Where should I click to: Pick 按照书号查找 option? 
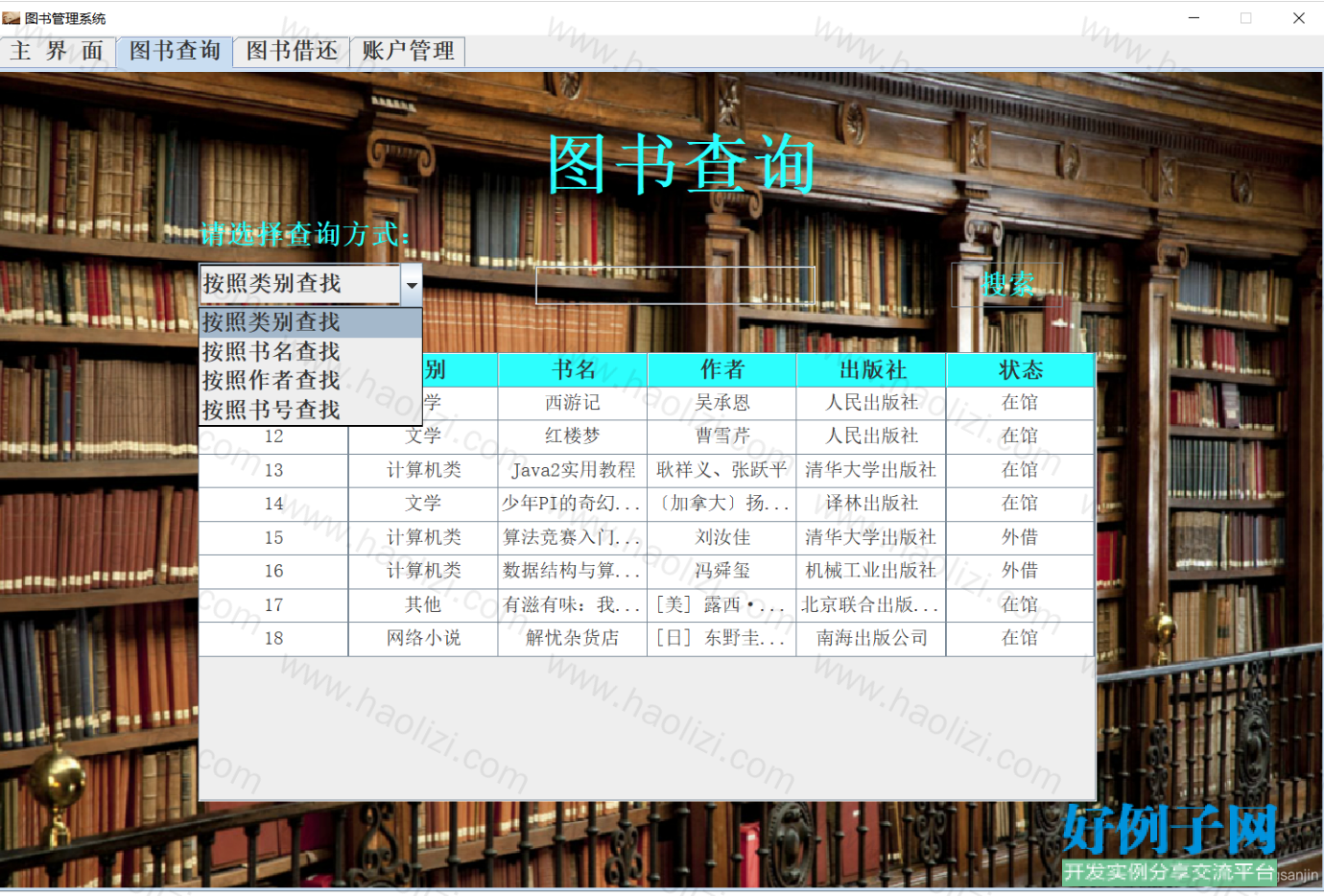pyautogui.click(x=310, y=410)
